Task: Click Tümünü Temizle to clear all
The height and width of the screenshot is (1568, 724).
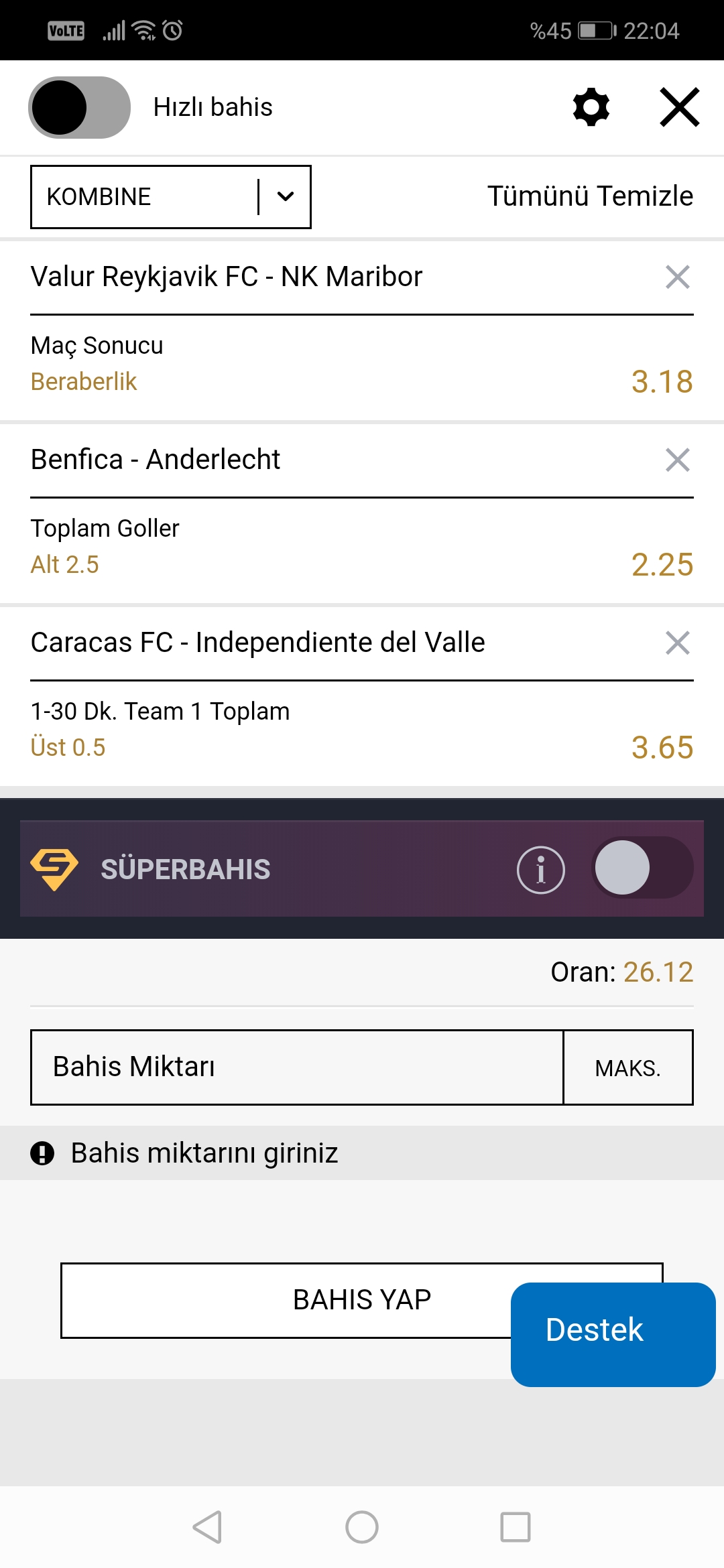Action: click(590, 196)
